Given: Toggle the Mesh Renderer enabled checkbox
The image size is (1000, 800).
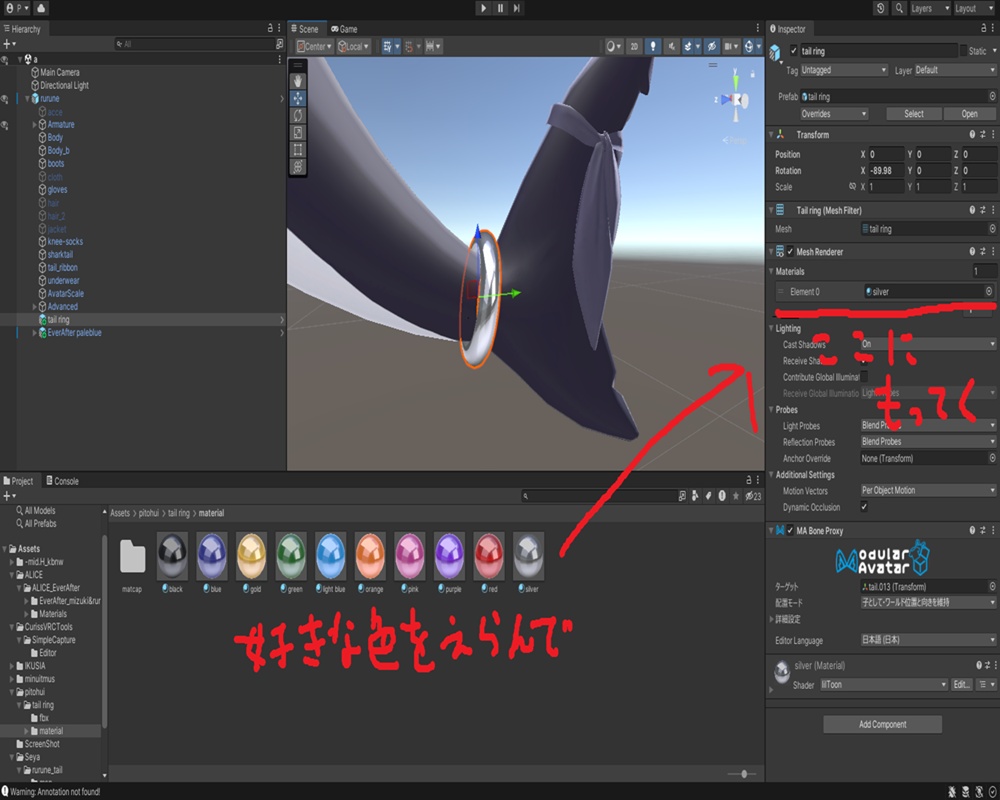Looking at the screenshot, I should point(790,251).
